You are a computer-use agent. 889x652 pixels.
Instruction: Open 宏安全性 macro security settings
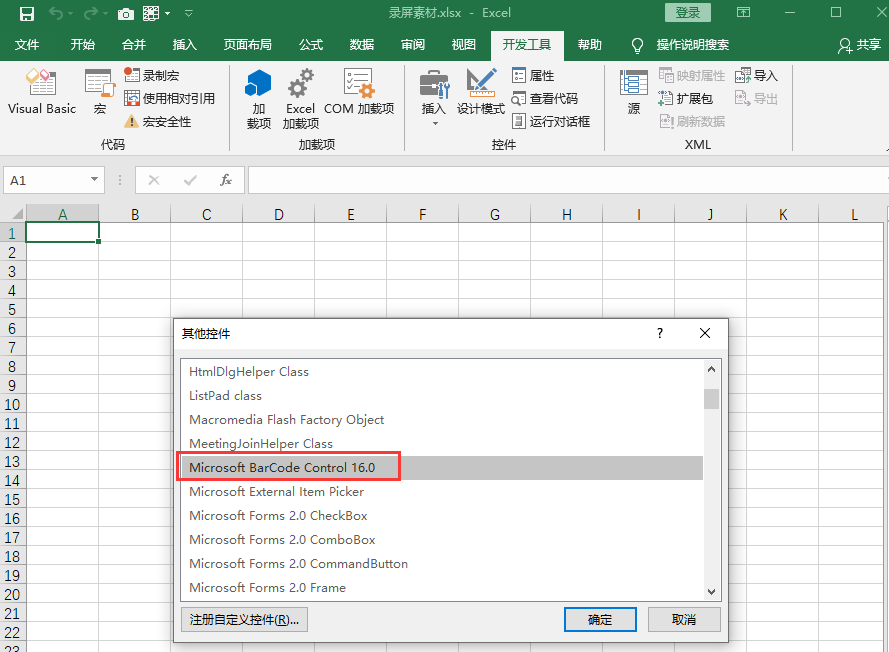tap(158, 121)
